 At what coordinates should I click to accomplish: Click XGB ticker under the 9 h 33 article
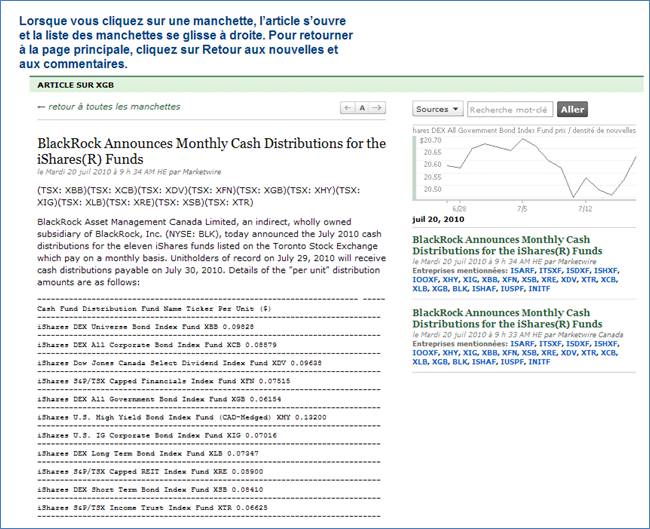pos(440,362)
